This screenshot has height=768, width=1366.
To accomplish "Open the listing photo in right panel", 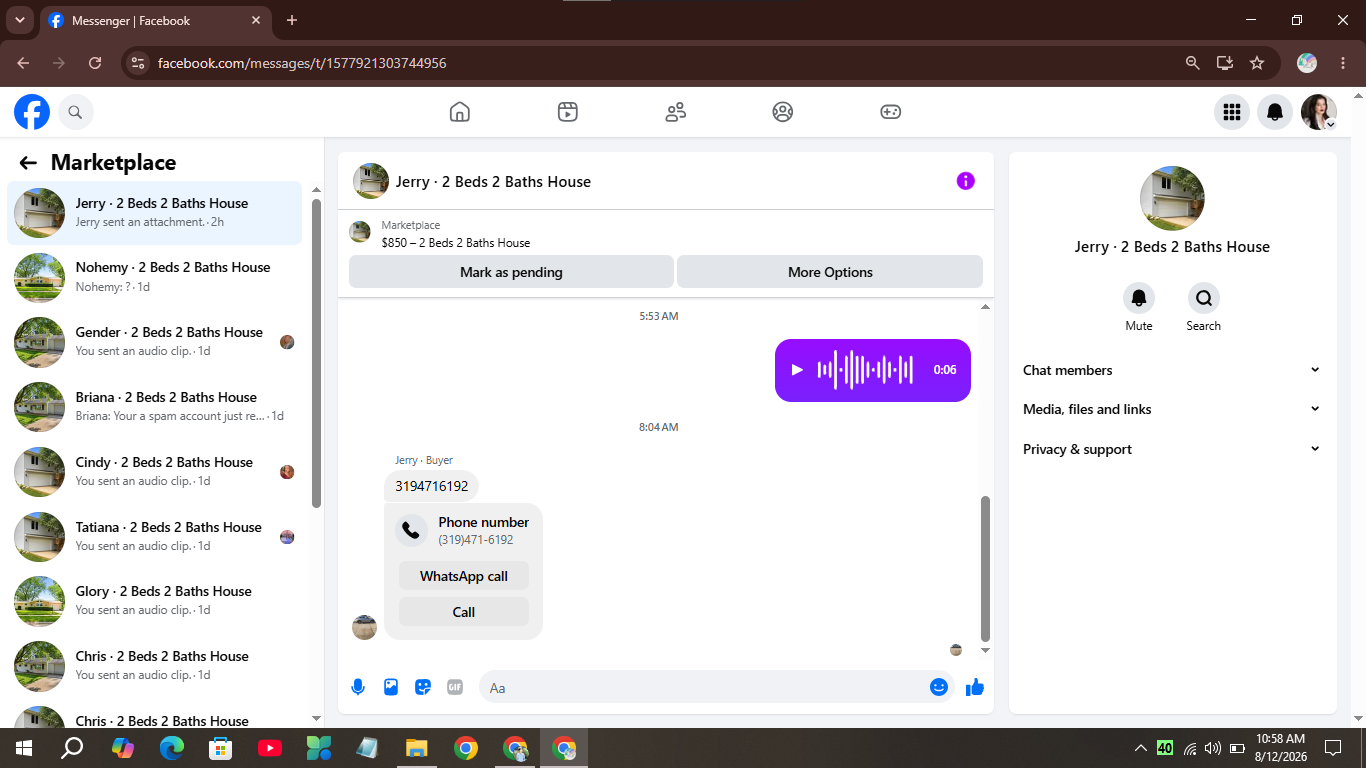I will tap(1172, 198).
